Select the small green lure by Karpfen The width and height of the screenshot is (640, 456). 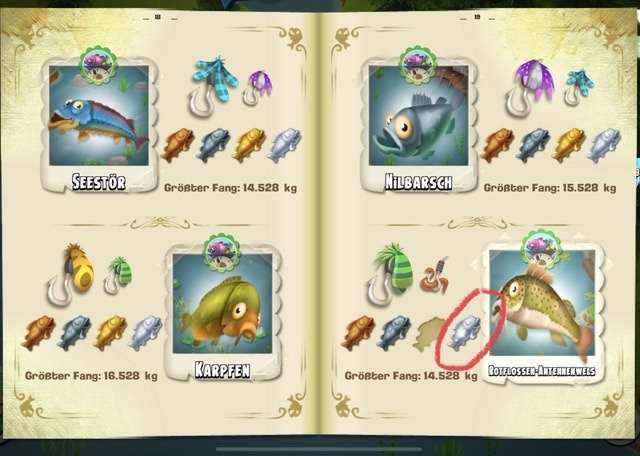(x=118, y=275)
